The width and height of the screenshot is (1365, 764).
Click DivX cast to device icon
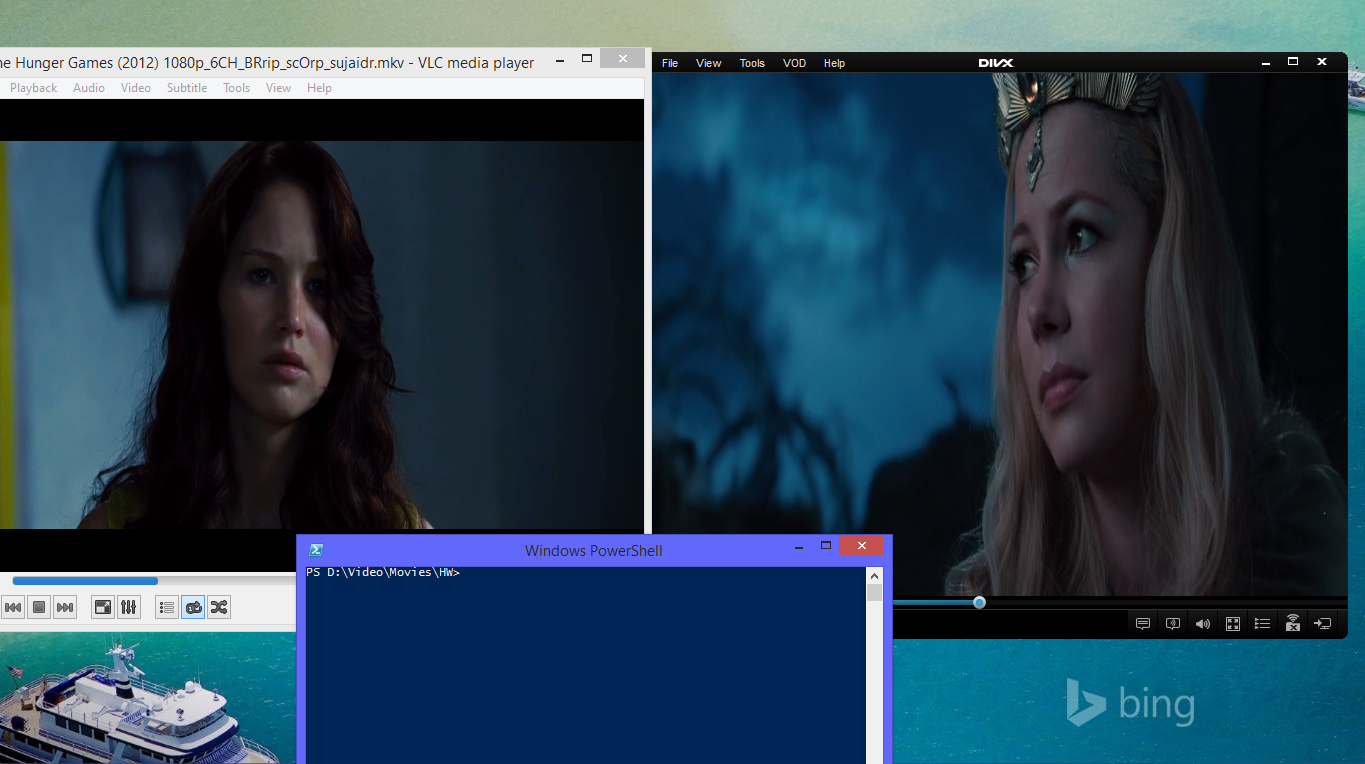[1323, 624]
